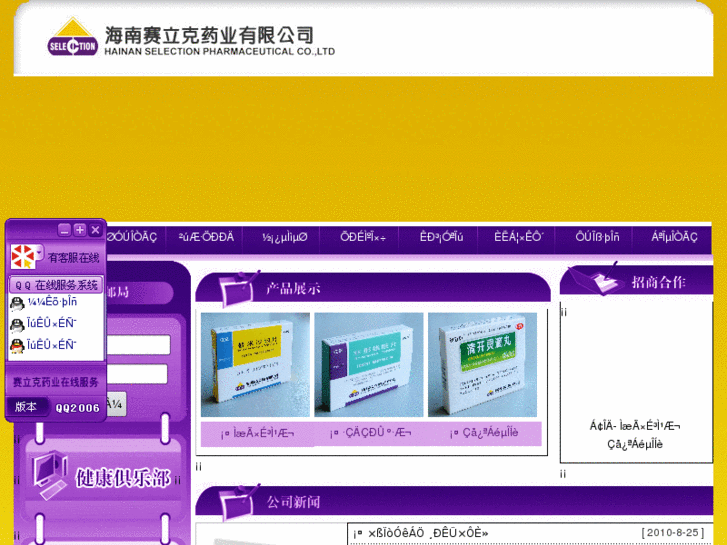Image resolution: width=727 pixels, height=545 pixels.
Task: Open the 'ÕÐÉÌºÏ×÷' navigation menu item
Action: coord(363,237)
